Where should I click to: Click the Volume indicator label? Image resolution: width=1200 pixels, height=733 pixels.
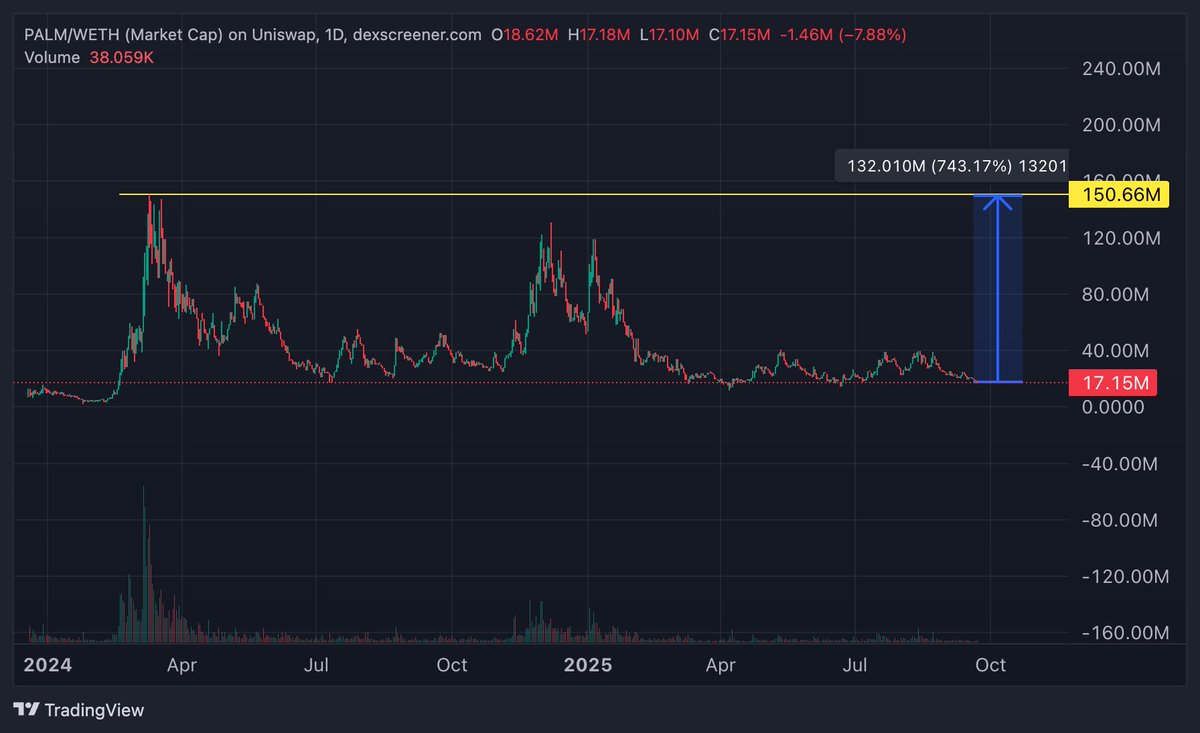click(51, 58)
